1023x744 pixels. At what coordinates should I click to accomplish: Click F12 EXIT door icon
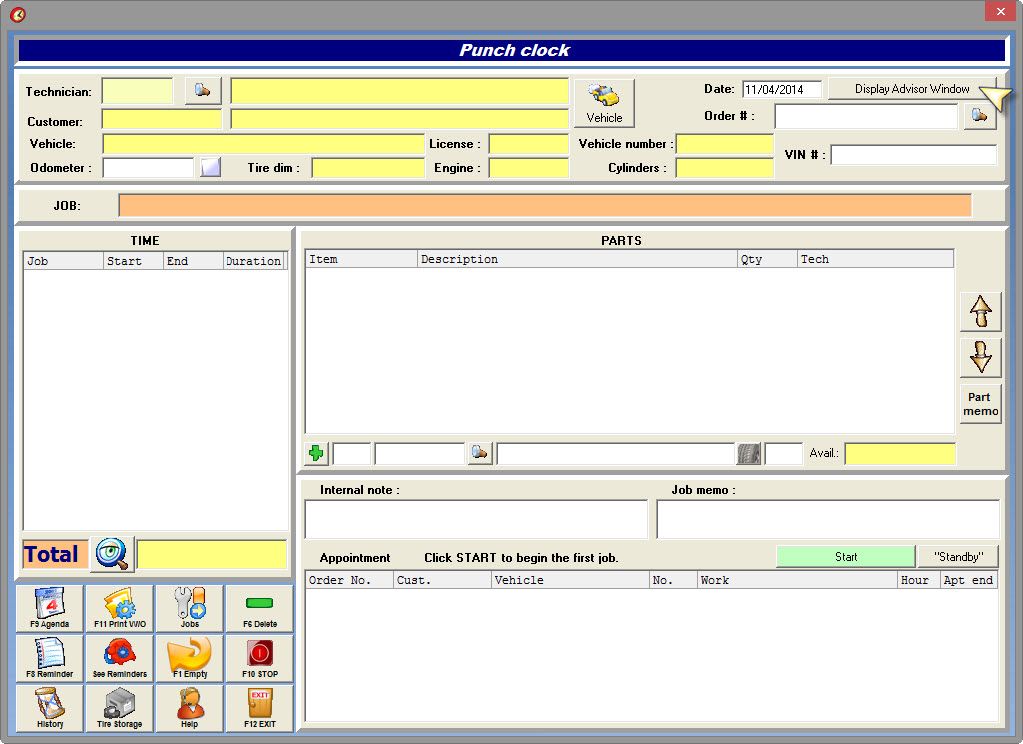click(x=260, y=708)
